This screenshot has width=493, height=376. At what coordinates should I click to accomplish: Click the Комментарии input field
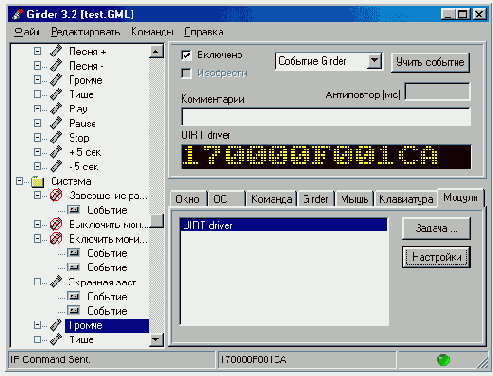326,117
